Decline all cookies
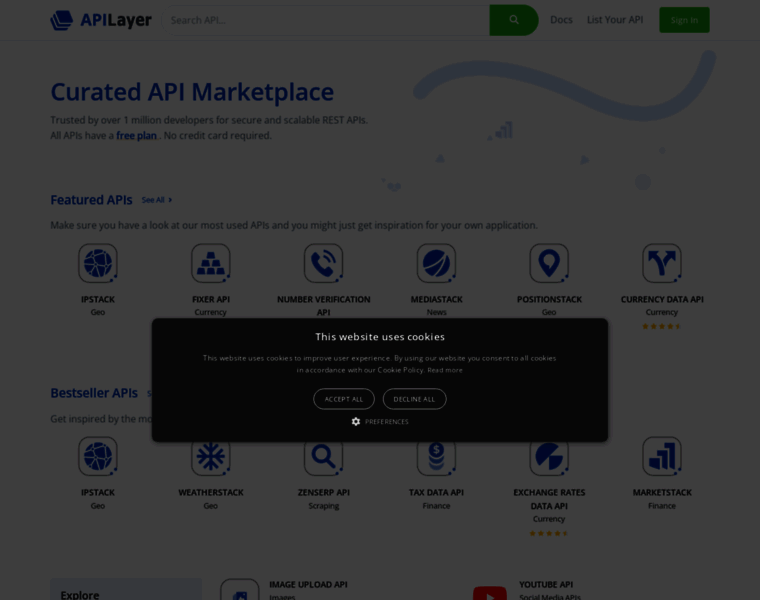Viewport: 760px width, 600px height. (414, 399)
